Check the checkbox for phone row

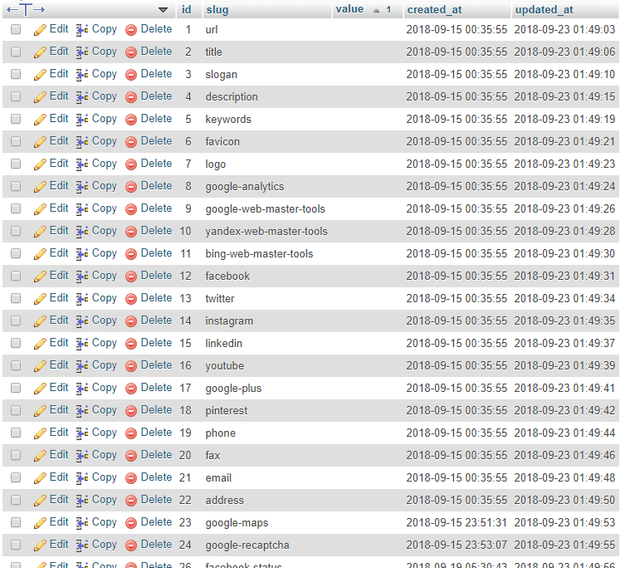[x=16, y=433]
